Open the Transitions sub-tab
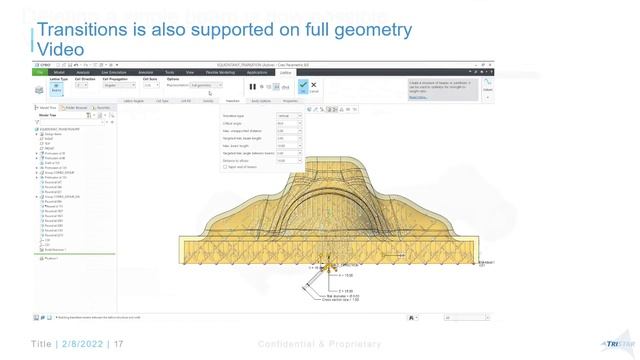640x360 pixels. pyautogui.click(x=233, y=101)
